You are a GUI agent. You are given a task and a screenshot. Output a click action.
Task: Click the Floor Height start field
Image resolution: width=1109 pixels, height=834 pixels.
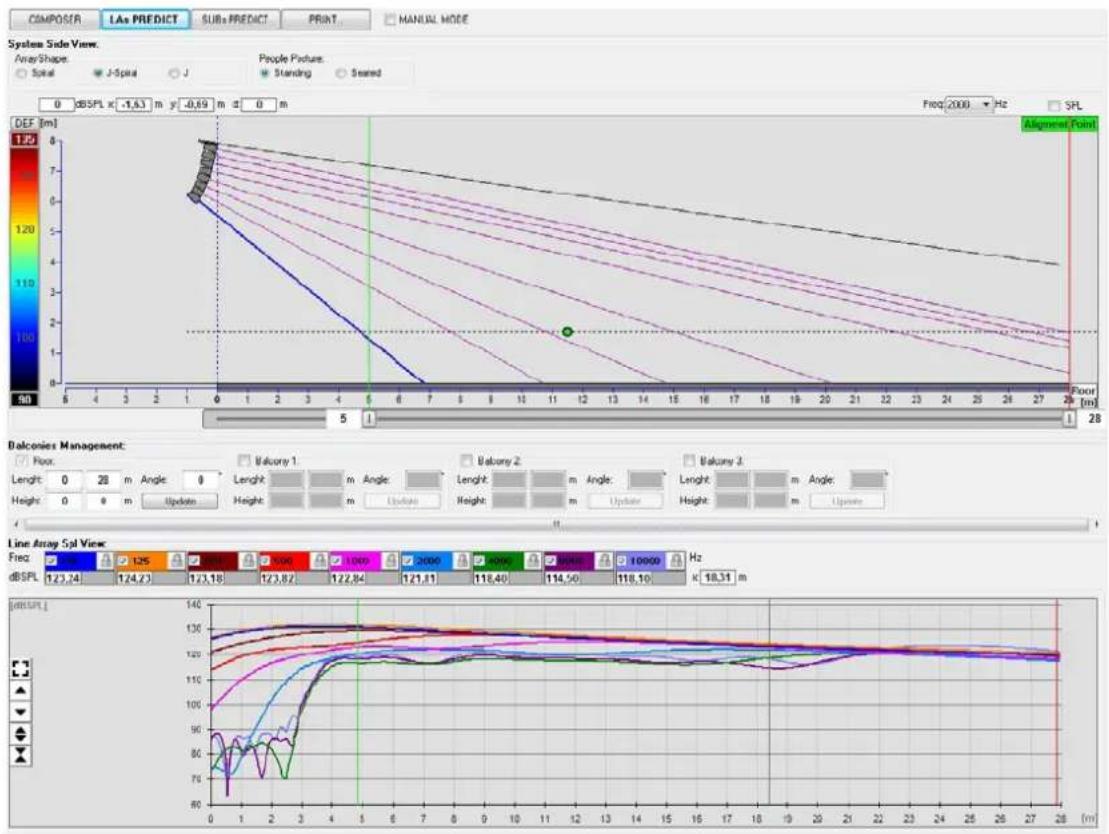(x=64, y=501)
